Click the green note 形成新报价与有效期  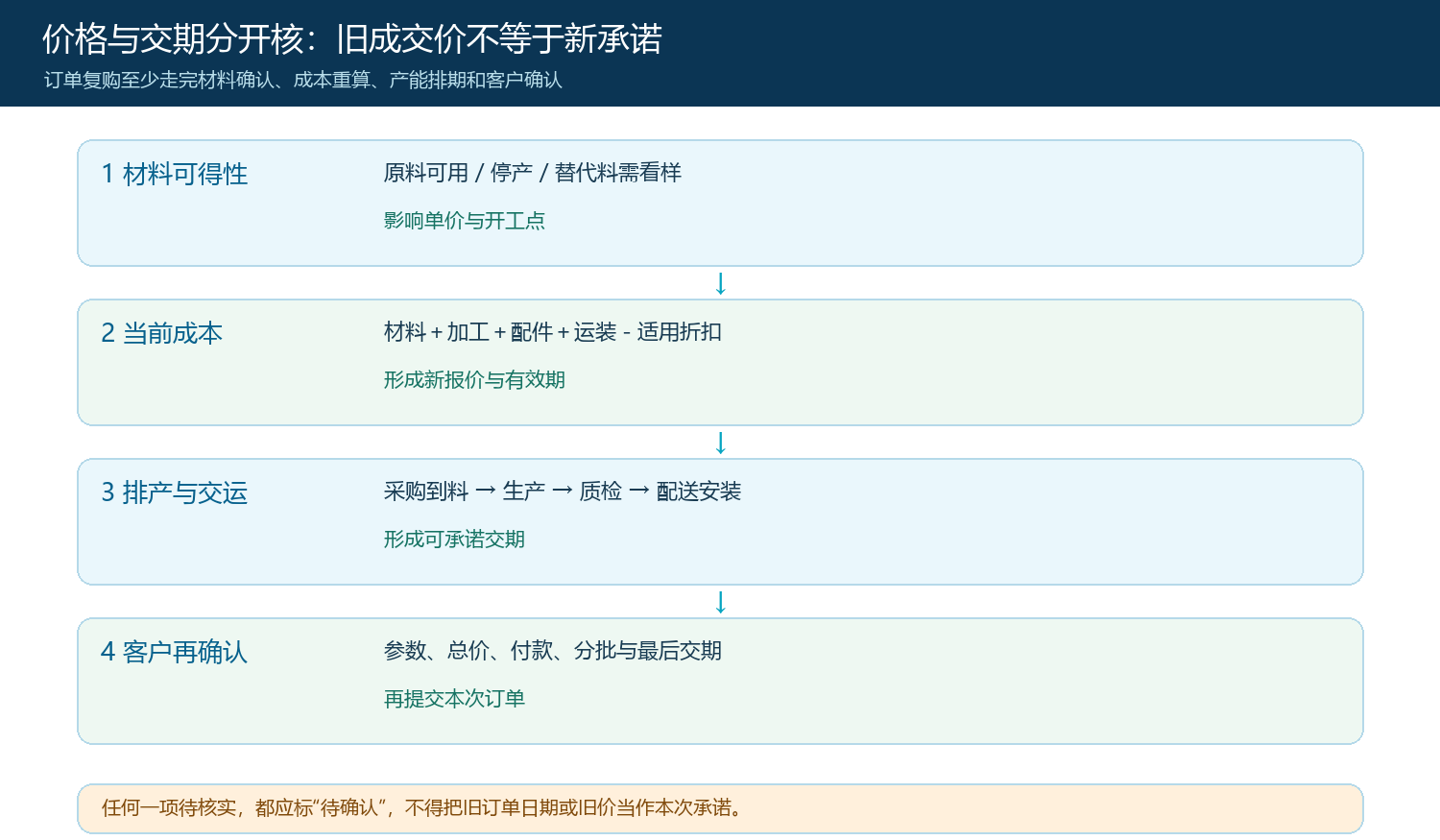(474, 380)
